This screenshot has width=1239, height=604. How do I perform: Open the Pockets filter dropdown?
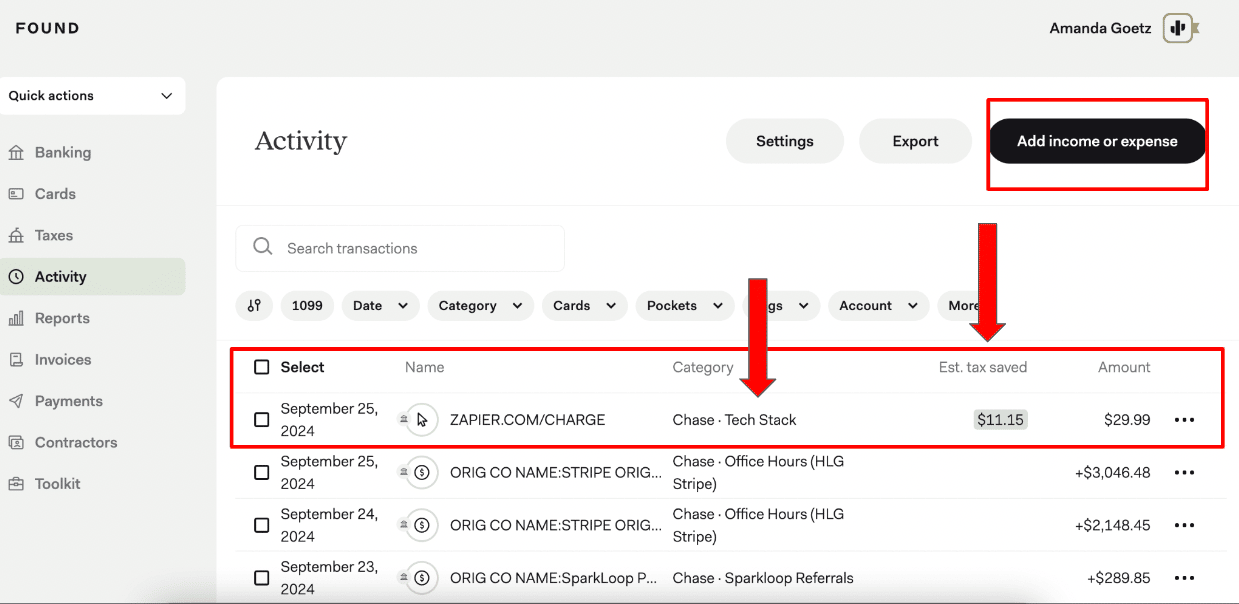pos(685,306)
